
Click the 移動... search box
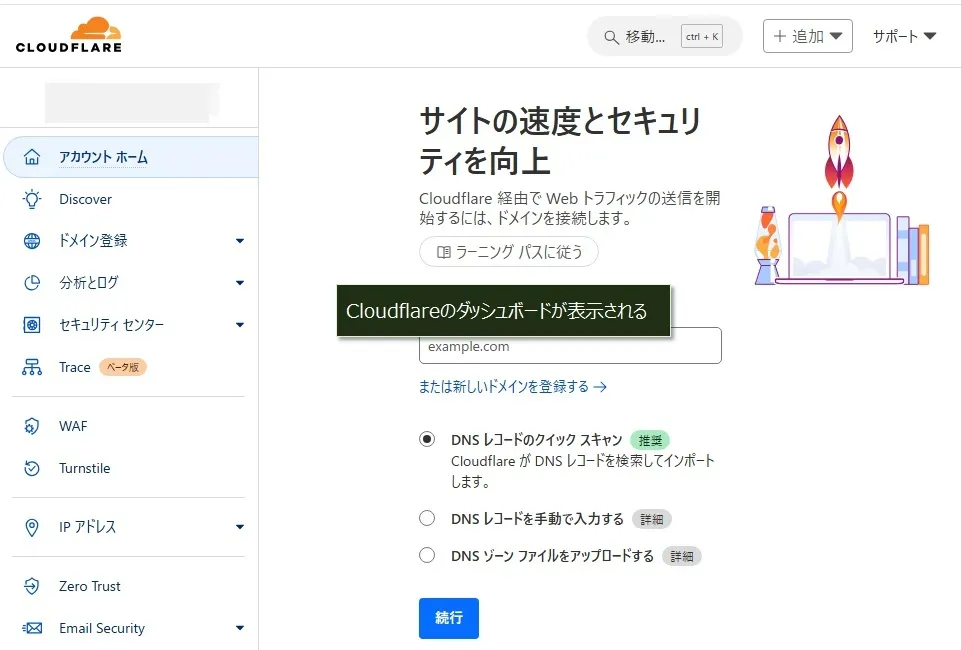pos(665,36)
